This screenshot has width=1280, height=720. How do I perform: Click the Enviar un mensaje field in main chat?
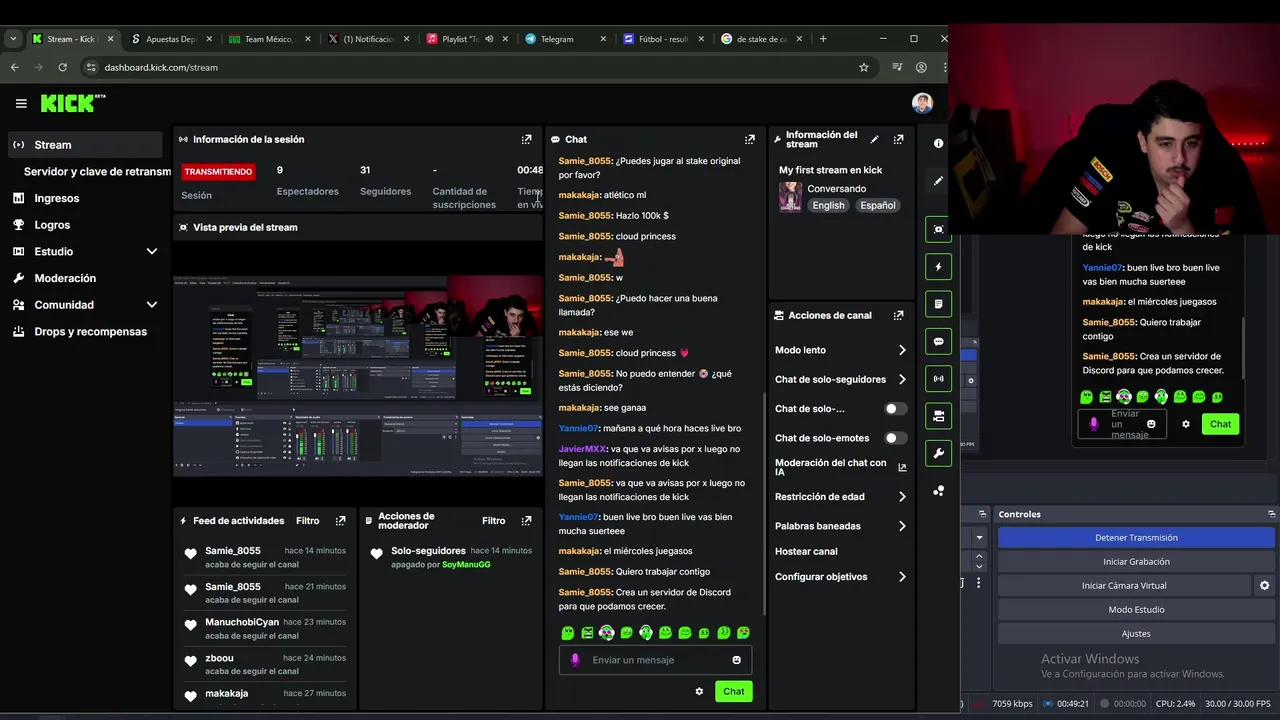point(655,660)
